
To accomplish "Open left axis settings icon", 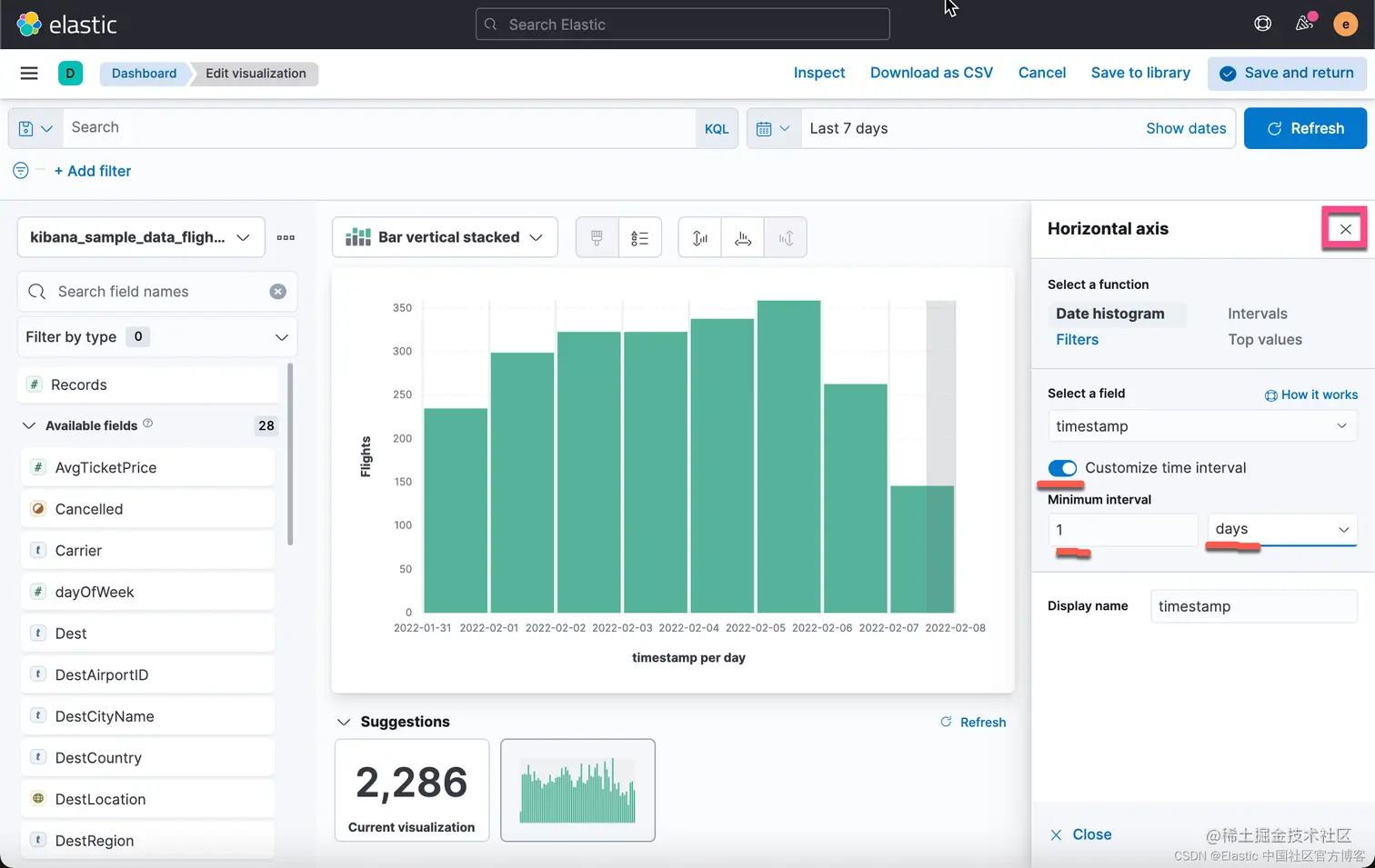I will [699, 238].
